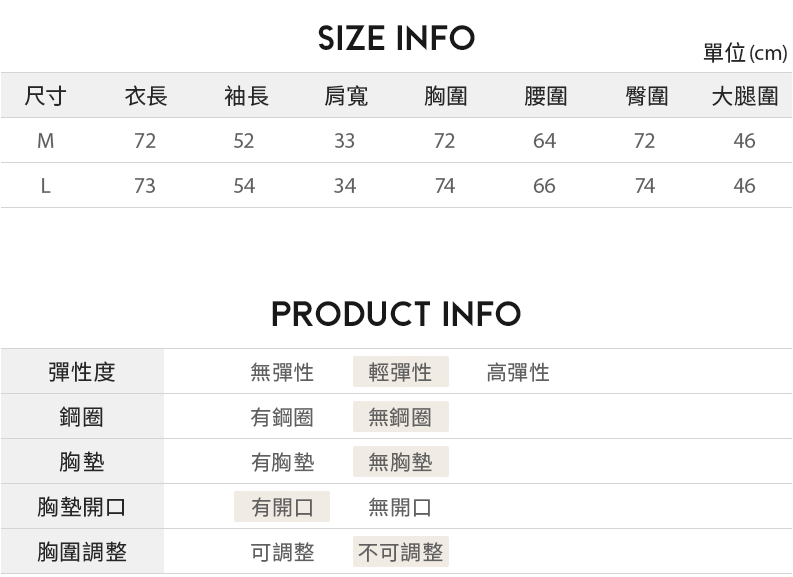
Task: Select the L size row label
Action: (45, 186)
